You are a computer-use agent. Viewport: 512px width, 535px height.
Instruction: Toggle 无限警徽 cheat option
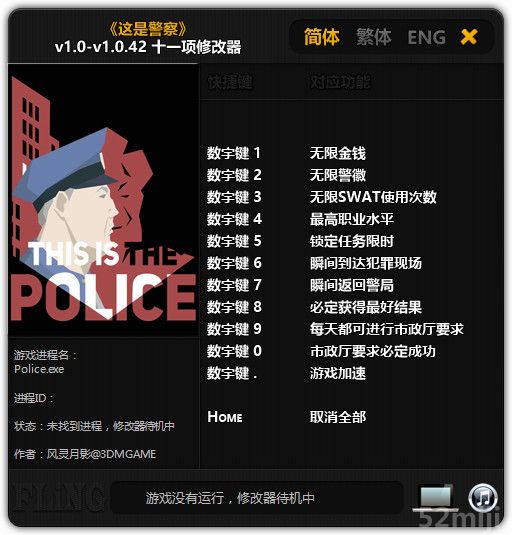tap(338, 175)
